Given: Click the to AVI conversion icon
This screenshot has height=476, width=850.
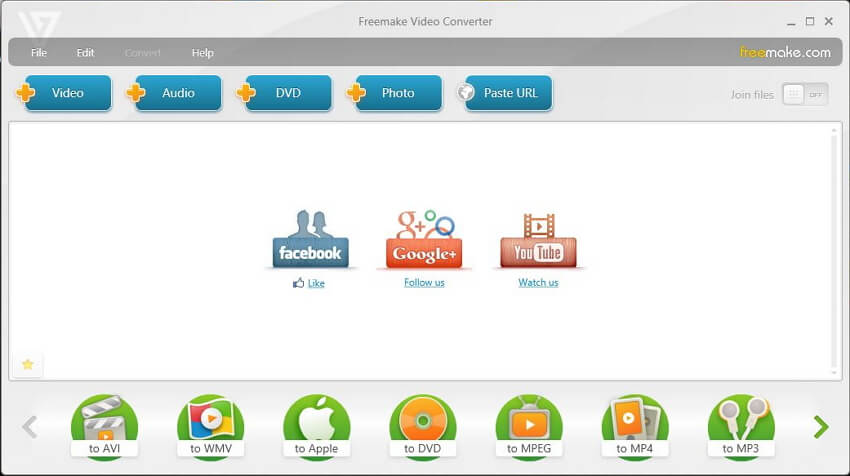Looking at the screenshot, I should click(104, 427).
